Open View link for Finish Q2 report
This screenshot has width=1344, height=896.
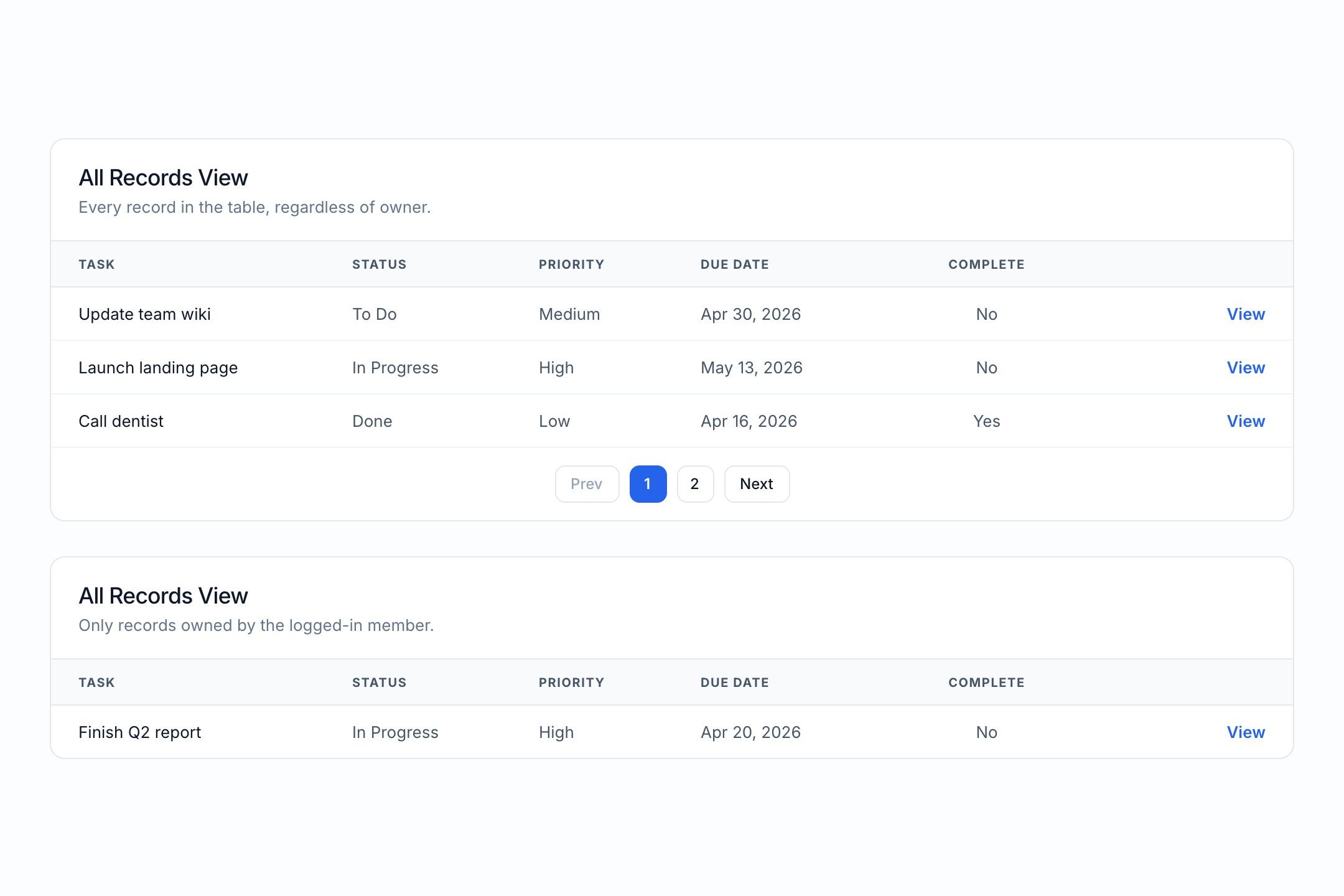pos(1245,732)
